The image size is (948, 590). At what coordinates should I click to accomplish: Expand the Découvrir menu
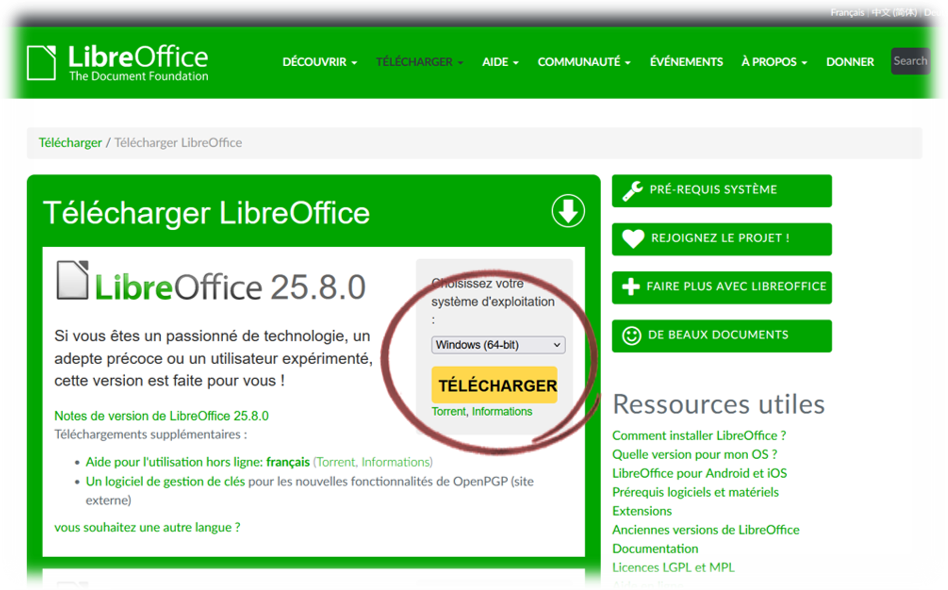(319, 62)
